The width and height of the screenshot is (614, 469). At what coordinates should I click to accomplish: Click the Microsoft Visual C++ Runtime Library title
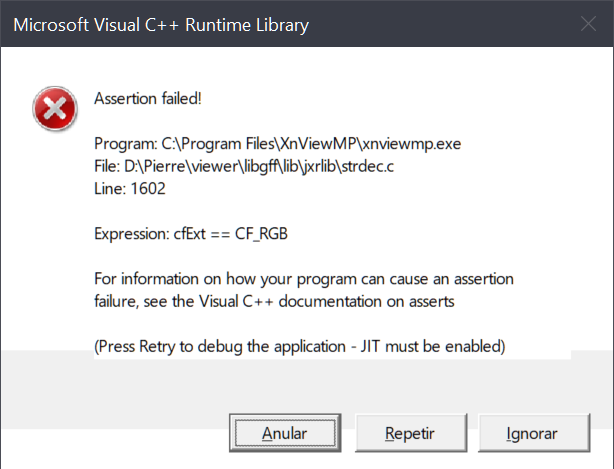pyautogui.click(x=161, y=25)
